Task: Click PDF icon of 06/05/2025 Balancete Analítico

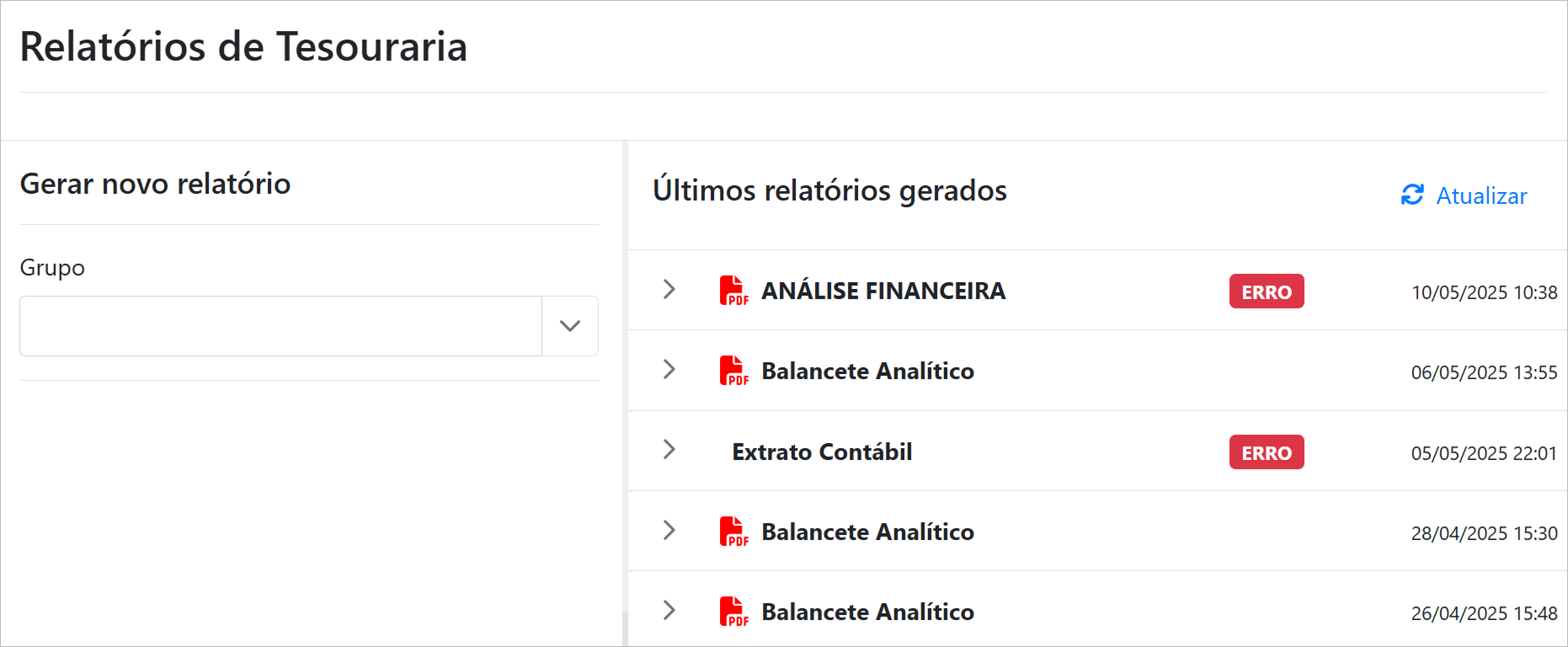Action: click(733, 371)
